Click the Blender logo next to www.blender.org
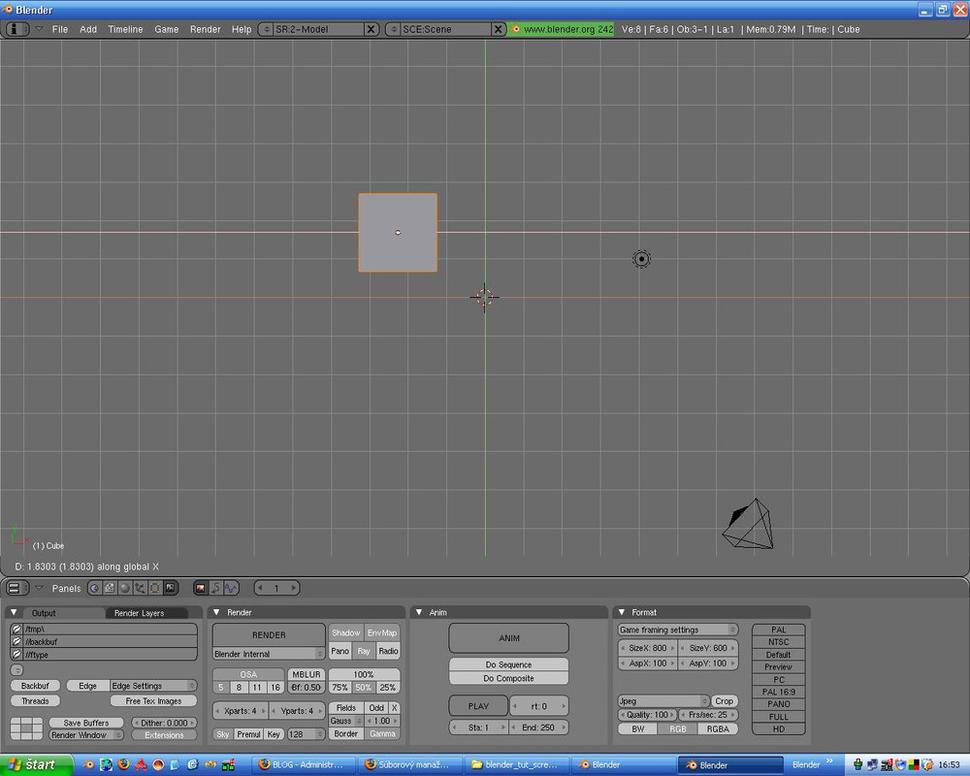 [x=516, y=29]
